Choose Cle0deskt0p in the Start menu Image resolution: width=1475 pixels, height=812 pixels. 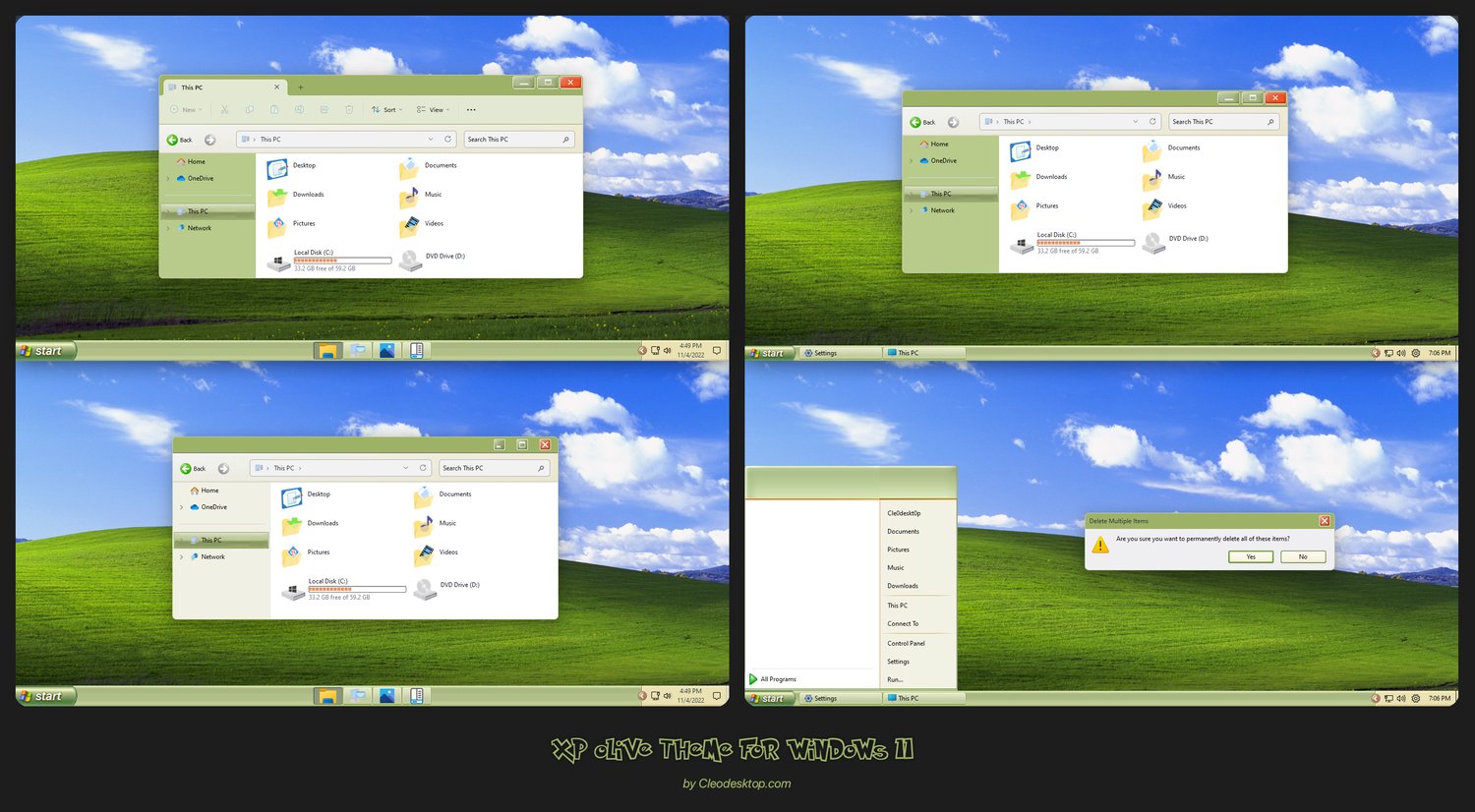pyautogui.click(x=904, y=513)
